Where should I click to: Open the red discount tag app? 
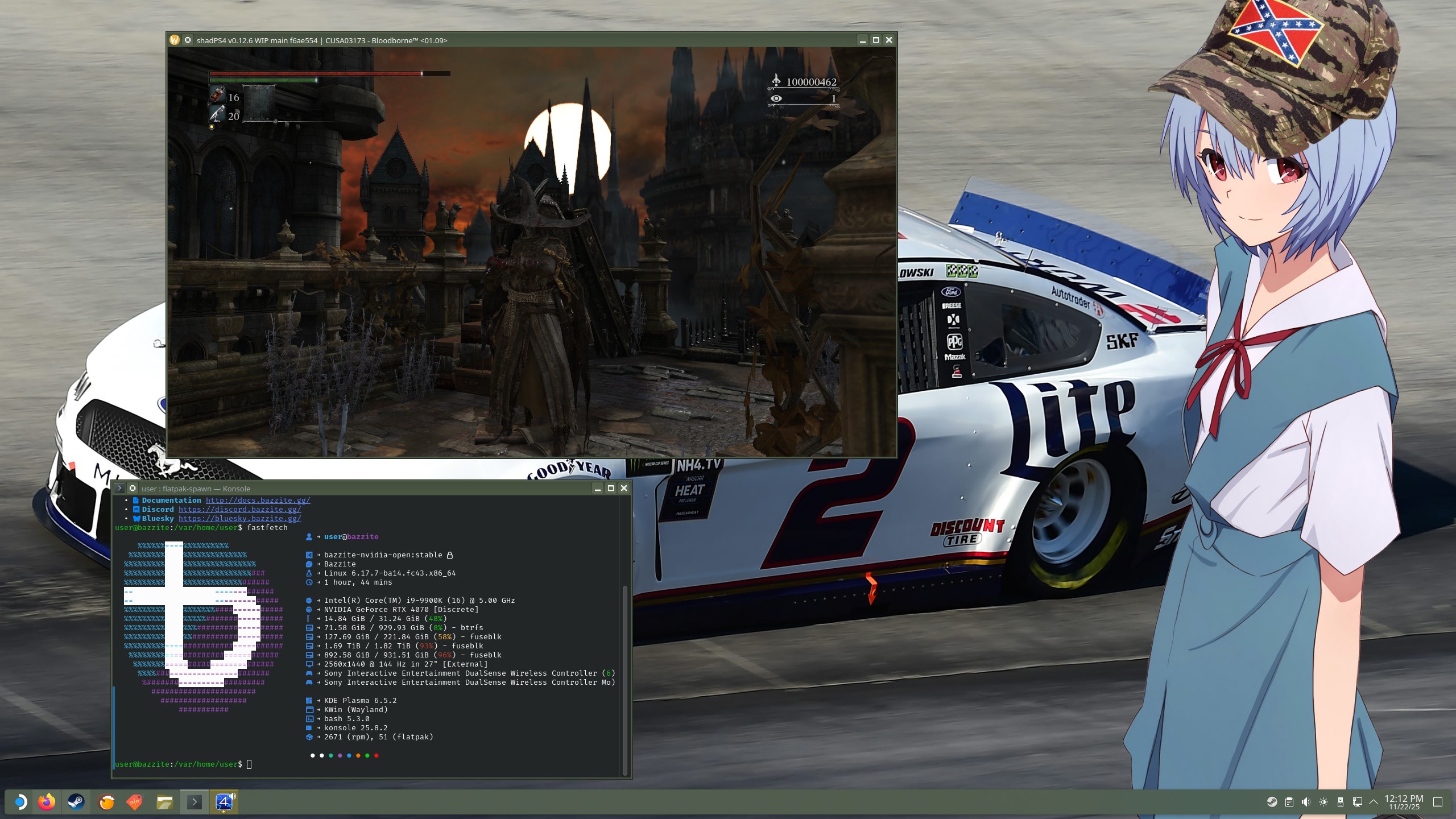135,802
